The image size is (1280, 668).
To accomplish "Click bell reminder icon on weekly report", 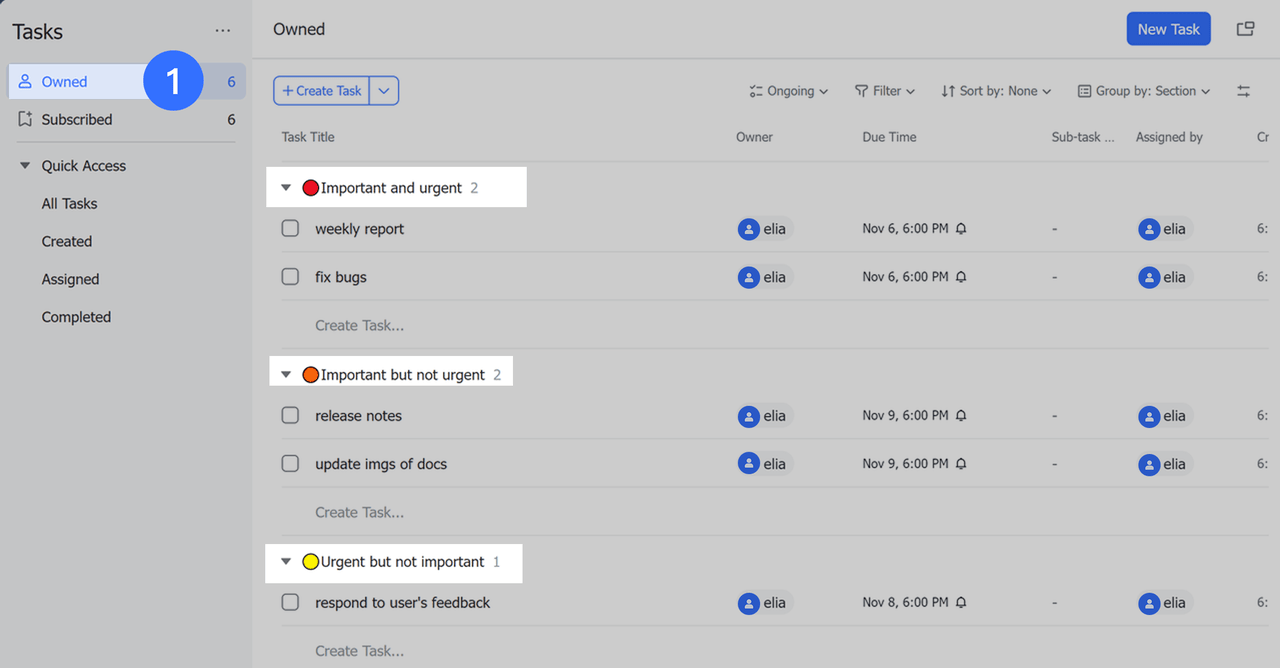I will [x=961, y=229].
